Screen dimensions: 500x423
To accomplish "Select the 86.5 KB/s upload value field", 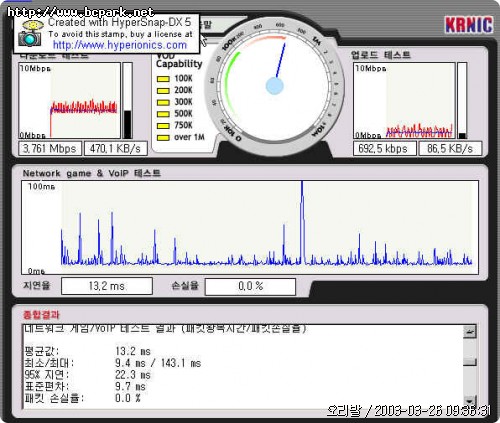I will (450, 148).
